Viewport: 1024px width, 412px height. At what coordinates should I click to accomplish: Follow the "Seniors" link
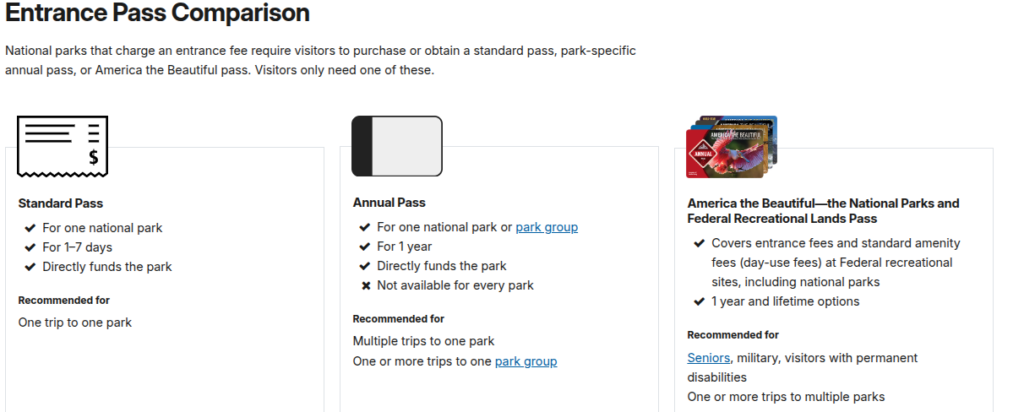point(708,357)
